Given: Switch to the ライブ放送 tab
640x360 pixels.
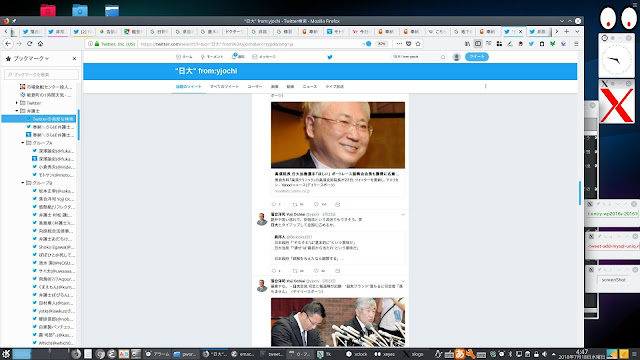Looking at the screenshot, I should 334,87.
